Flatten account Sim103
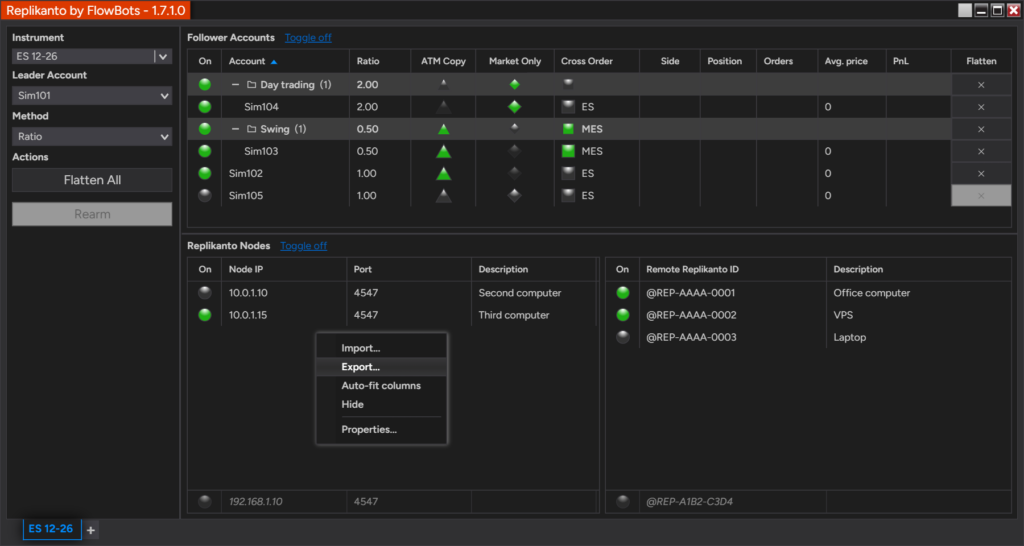The image size is (1024, 546). click(x=981, y=152)
